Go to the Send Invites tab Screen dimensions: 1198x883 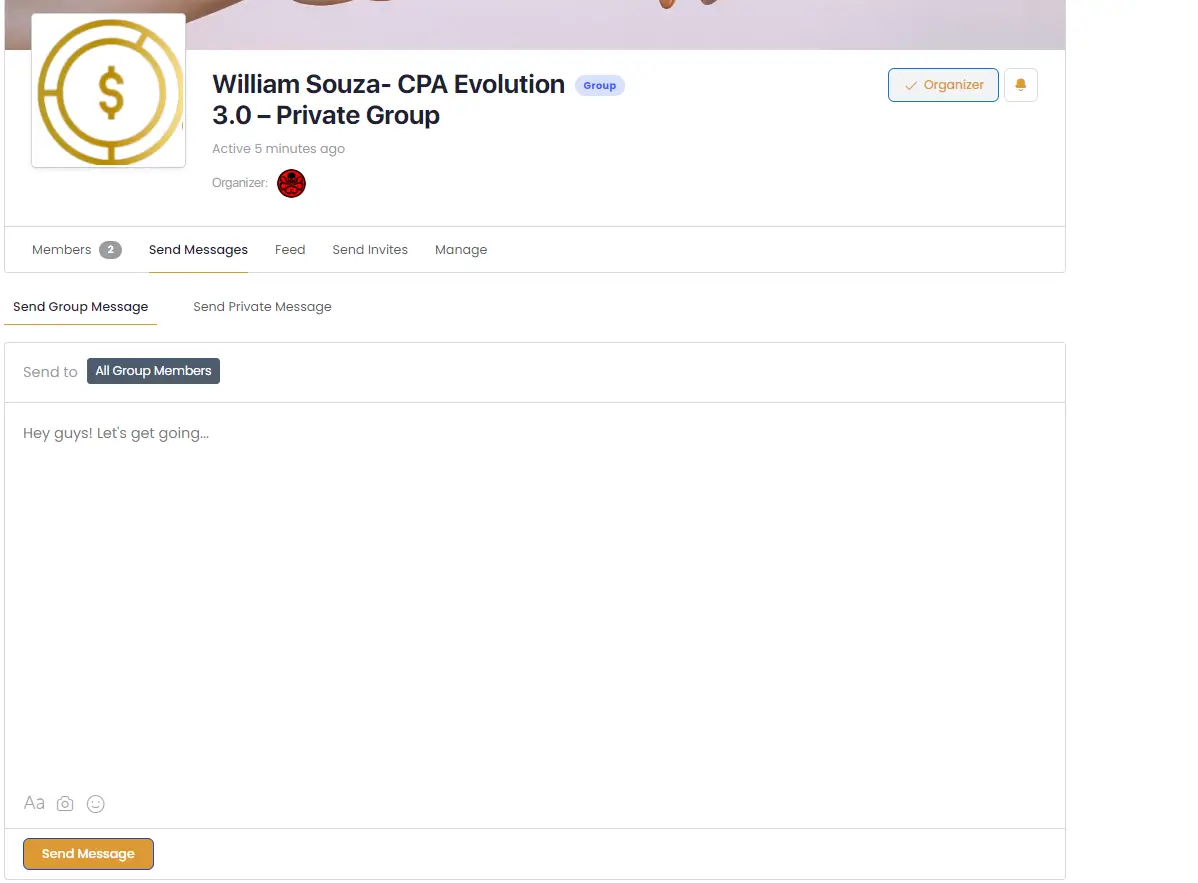[x=370, y=250]
